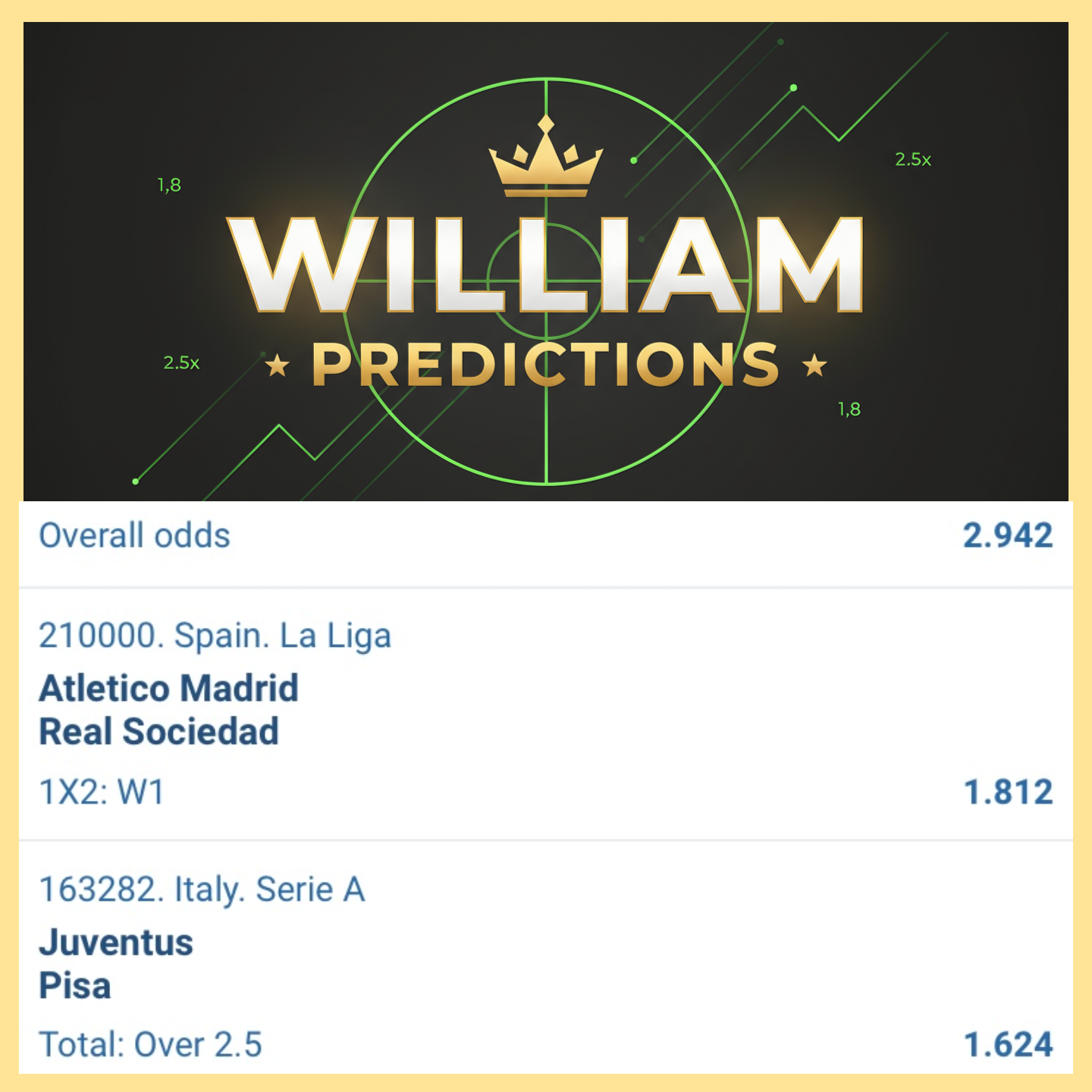Click the golden crown icon

[546, 158]
